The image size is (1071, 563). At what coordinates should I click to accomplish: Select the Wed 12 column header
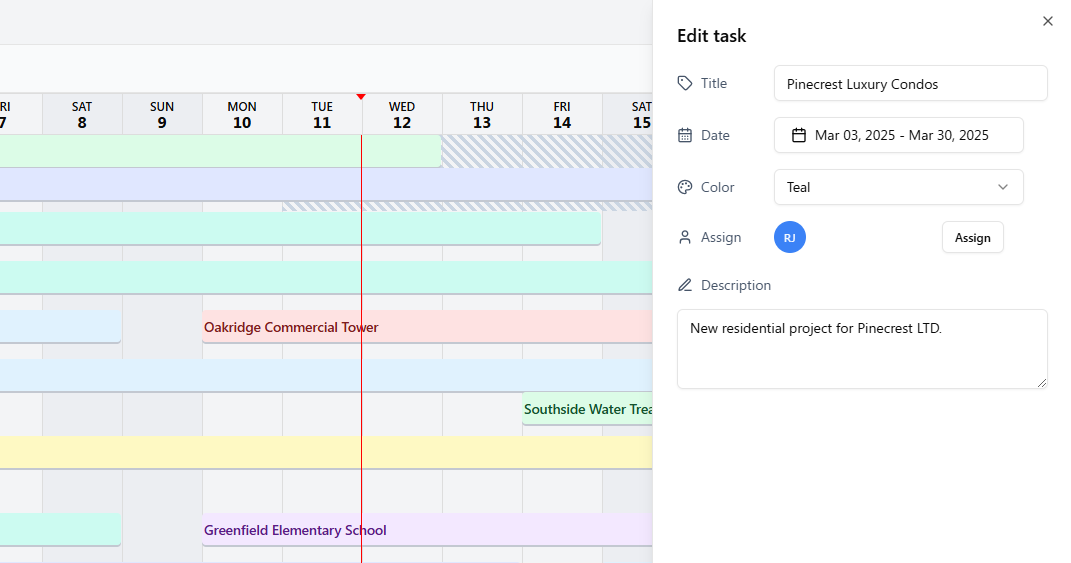pos(402,114)
